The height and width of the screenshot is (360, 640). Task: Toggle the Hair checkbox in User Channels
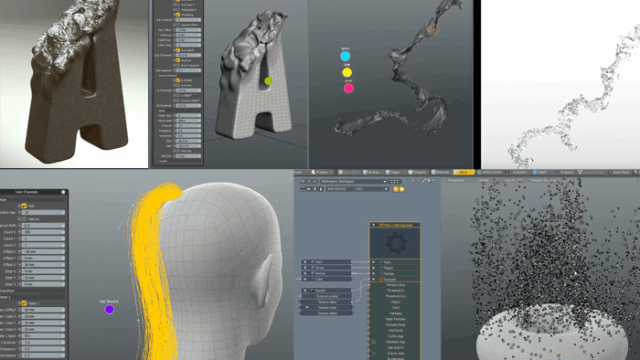24,206
